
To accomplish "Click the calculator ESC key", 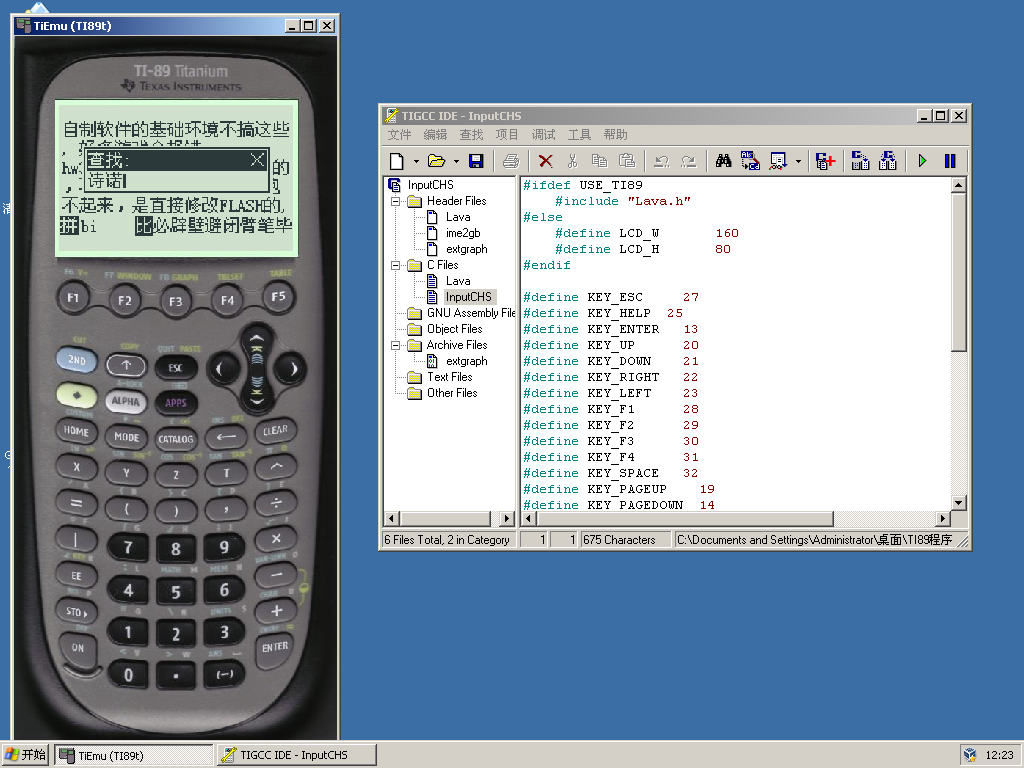I will [x=176, y=368].
